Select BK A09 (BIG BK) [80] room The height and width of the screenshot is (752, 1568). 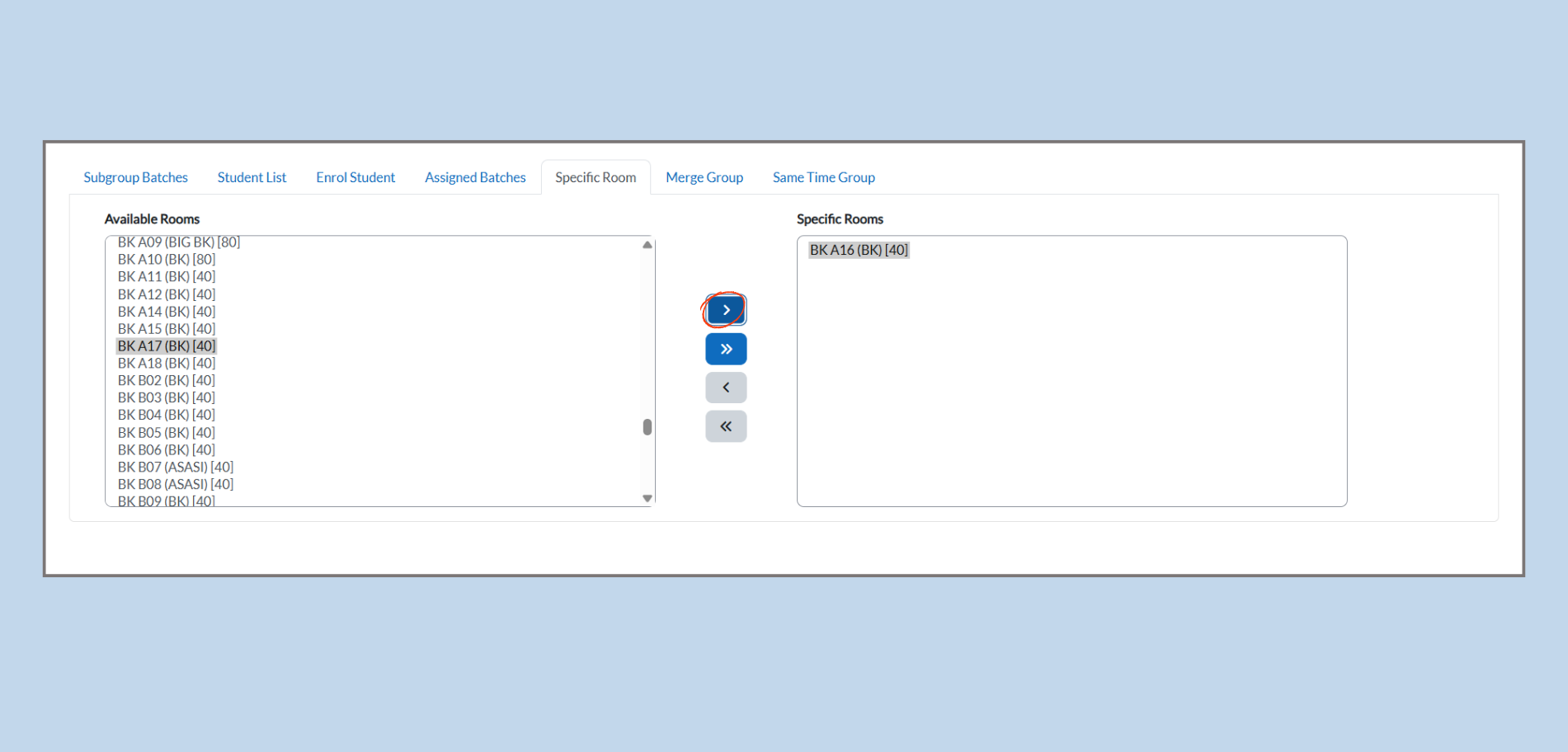[x=179, y=242]
